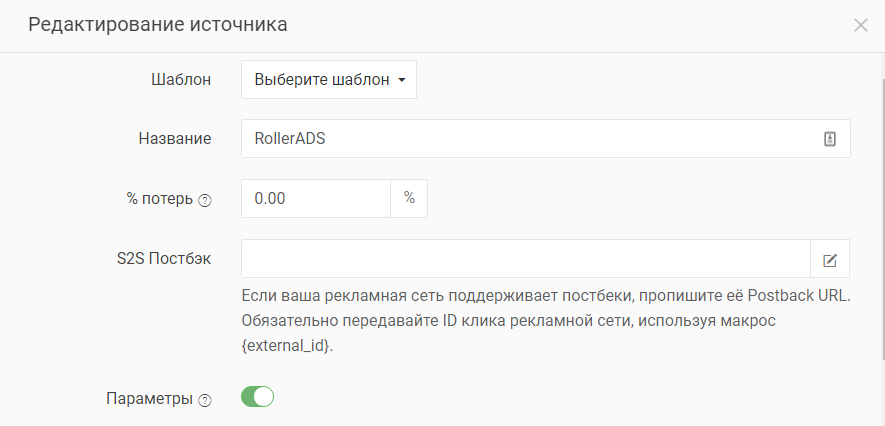This screenshot has height=426, width=885.
Task: Click the '%' addon beside the losses field
Action: coord(409,198)
